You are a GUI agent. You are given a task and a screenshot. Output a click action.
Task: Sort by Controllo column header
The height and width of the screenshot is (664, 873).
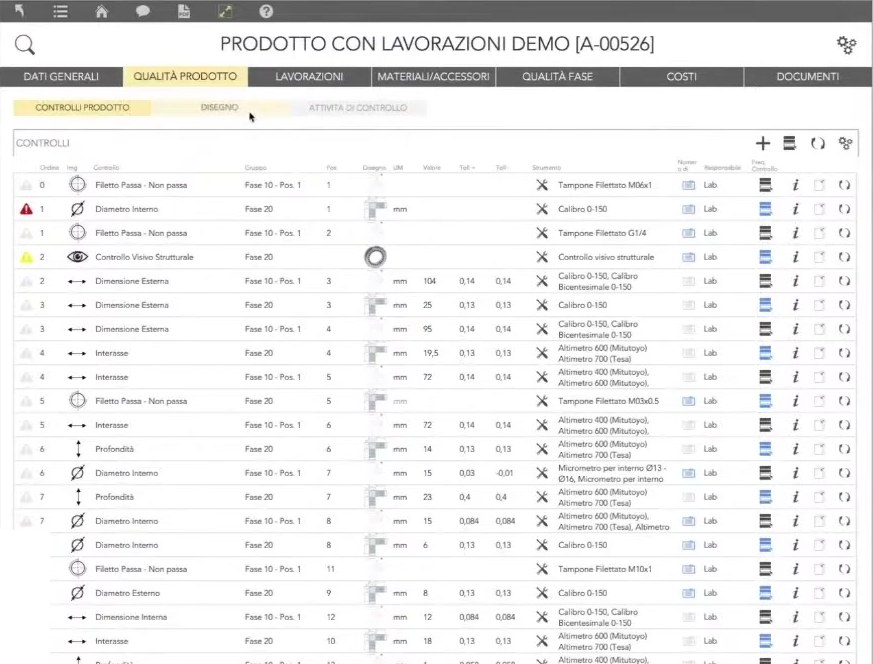106,168
